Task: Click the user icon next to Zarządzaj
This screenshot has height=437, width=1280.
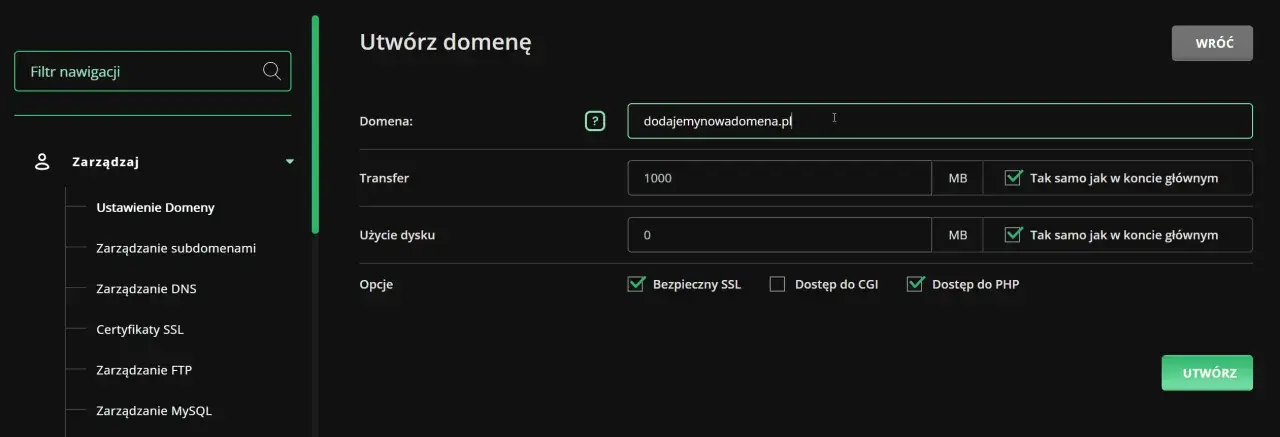Action: coord(42,161)
